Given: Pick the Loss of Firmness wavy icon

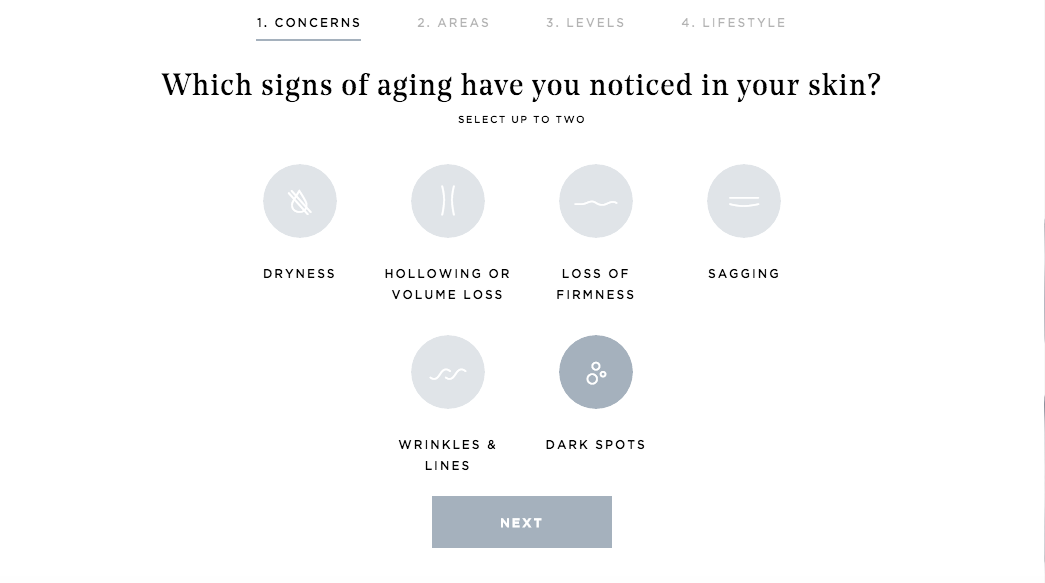Looking at the screenshot, I should (x=596, y=202).
